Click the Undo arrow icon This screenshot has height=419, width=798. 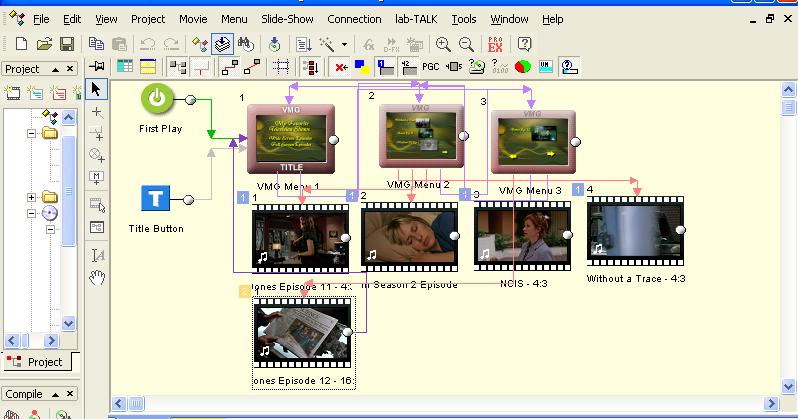tap(148, 44)
